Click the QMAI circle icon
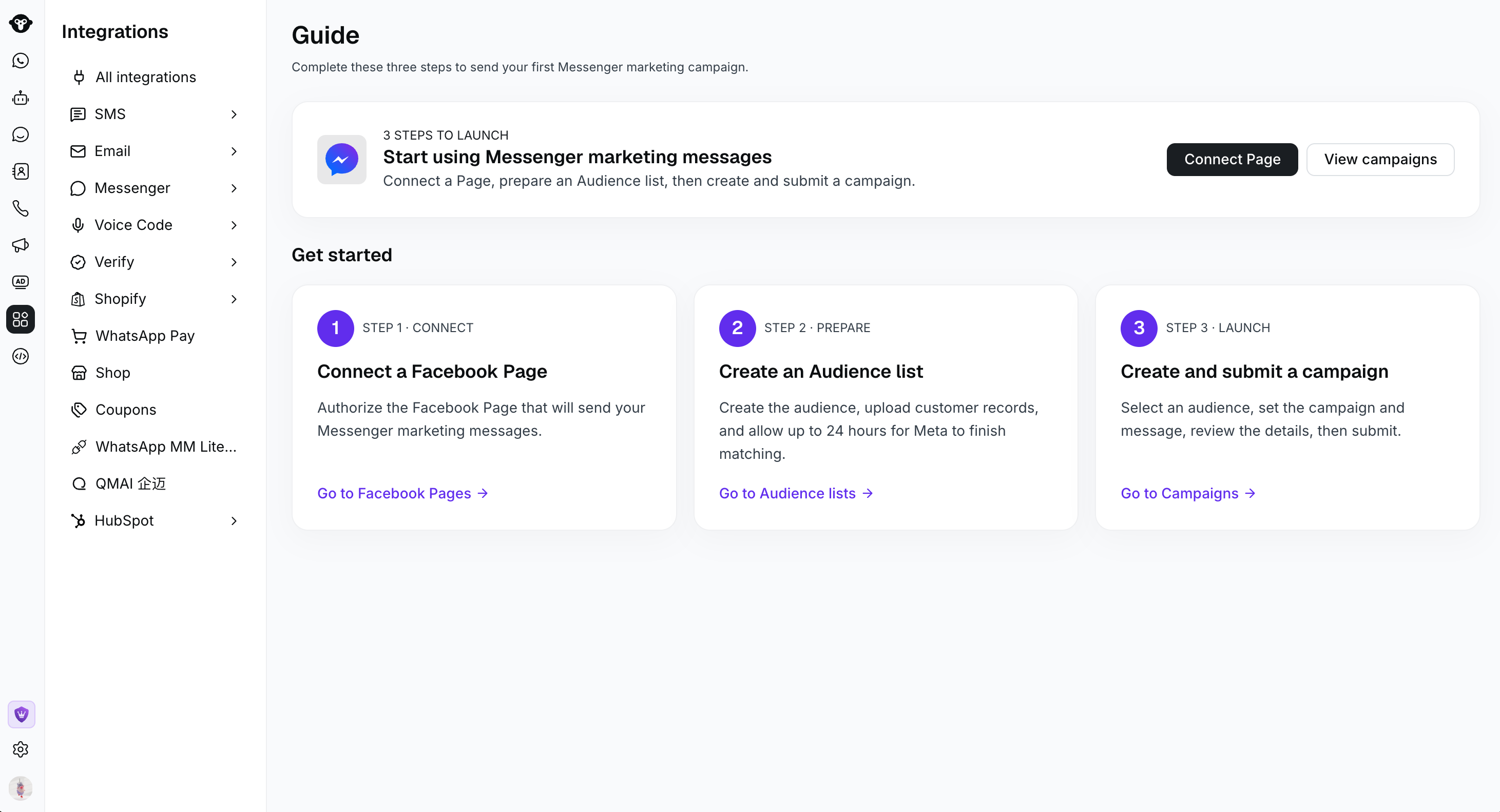 79,484
